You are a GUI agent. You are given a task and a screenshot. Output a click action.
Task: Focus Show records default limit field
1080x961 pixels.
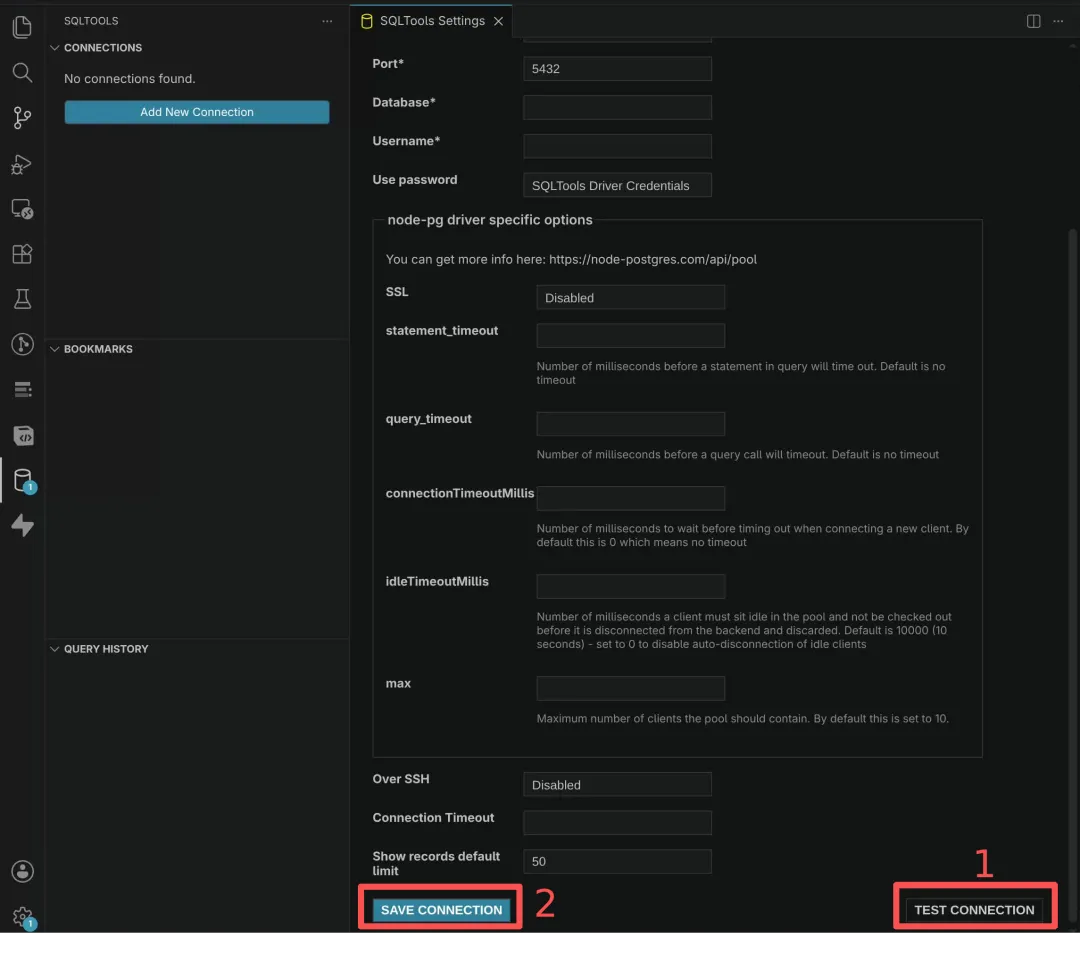click(x=617, y=862)
